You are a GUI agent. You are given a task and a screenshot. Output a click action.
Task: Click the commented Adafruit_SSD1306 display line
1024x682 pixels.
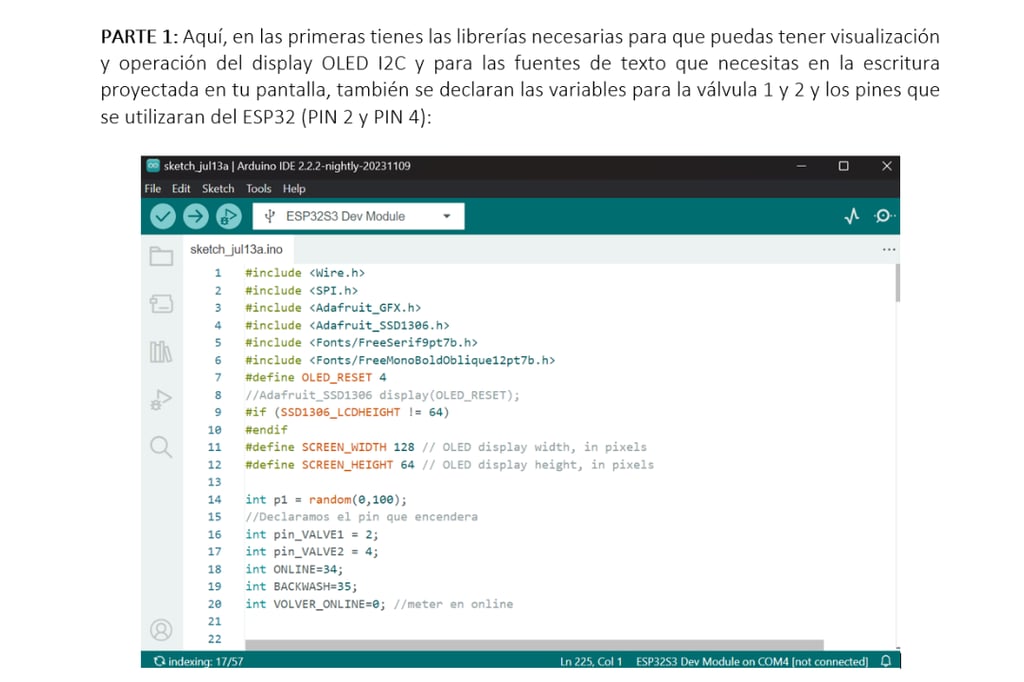click(383, 395)
